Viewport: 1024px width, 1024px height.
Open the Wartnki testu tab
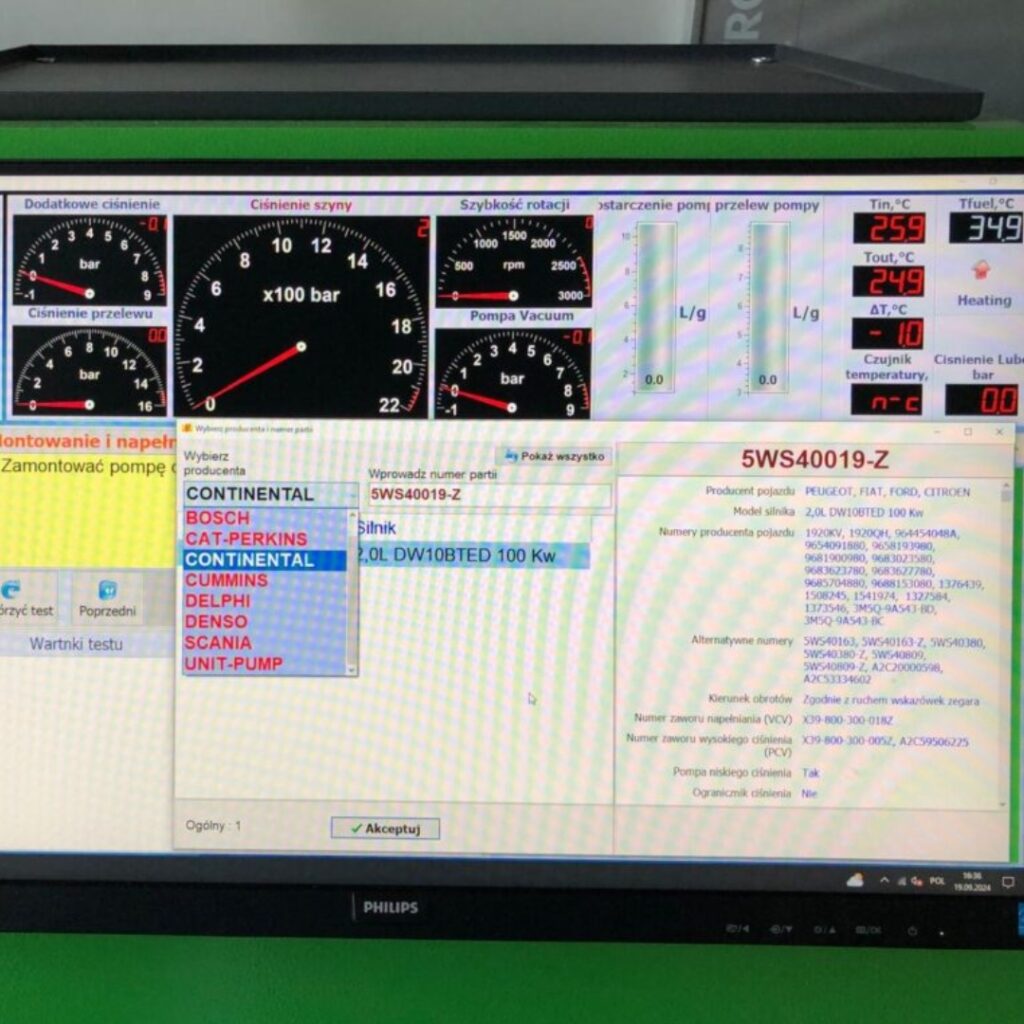76,644
